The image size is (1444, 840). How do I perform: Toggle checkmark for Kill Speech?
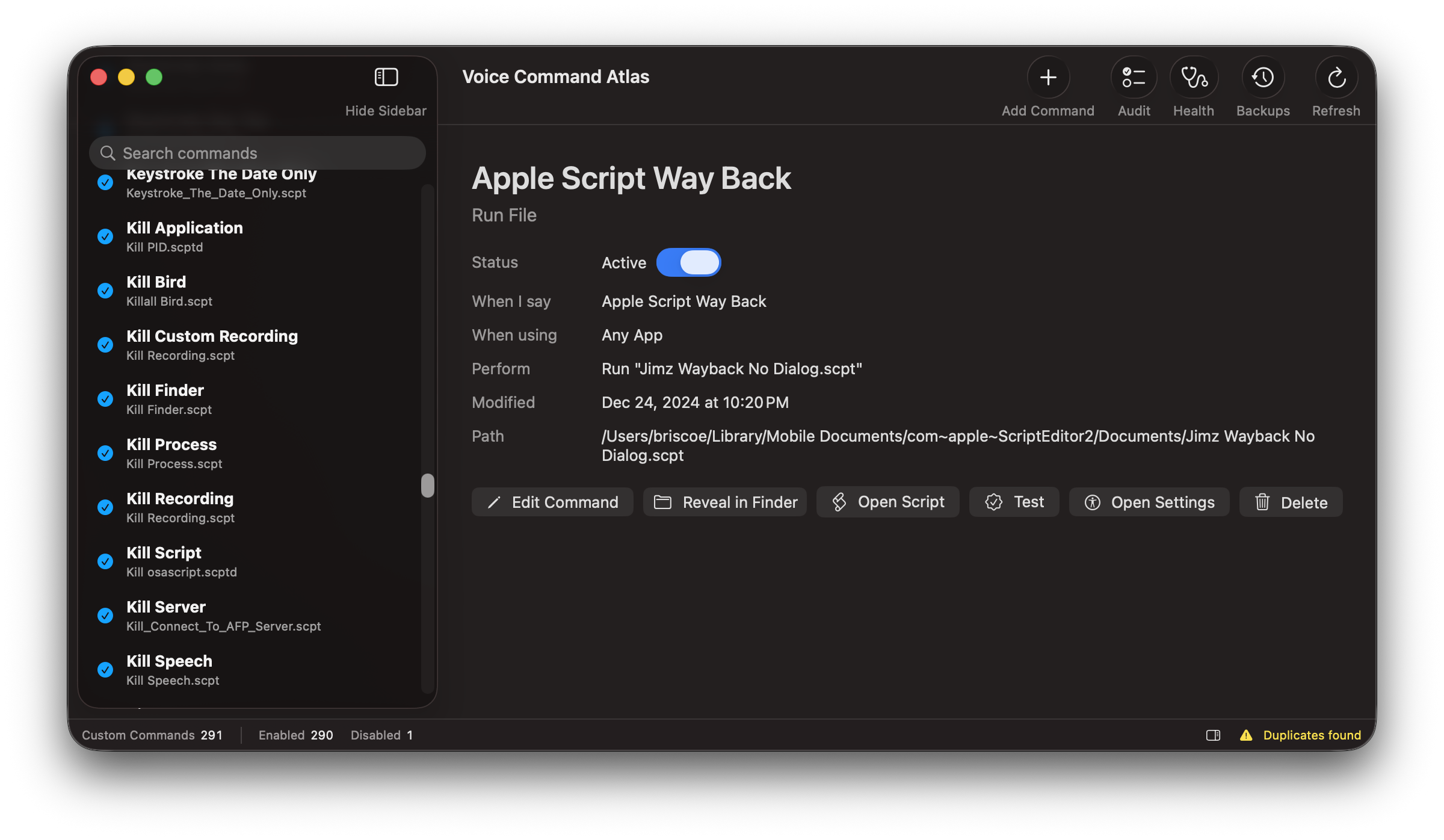tap(105, 670)
